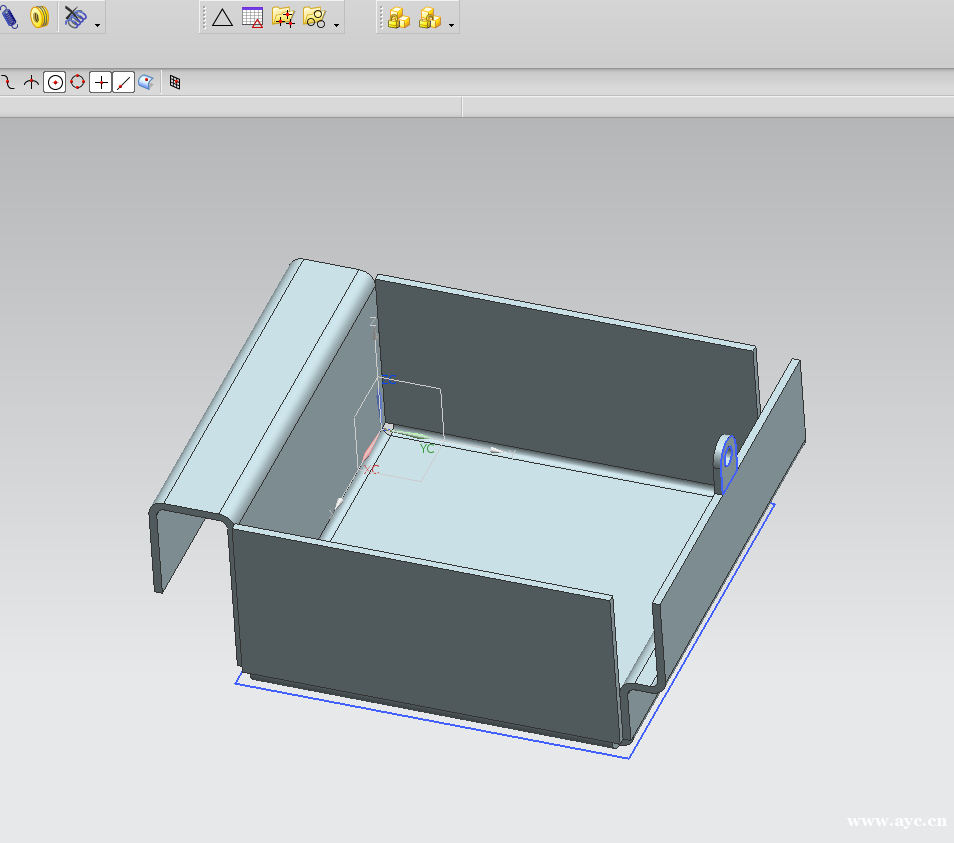Click the folder with circles icon
The width and height of the screenshot is (954, 843).
coord(314,17)
